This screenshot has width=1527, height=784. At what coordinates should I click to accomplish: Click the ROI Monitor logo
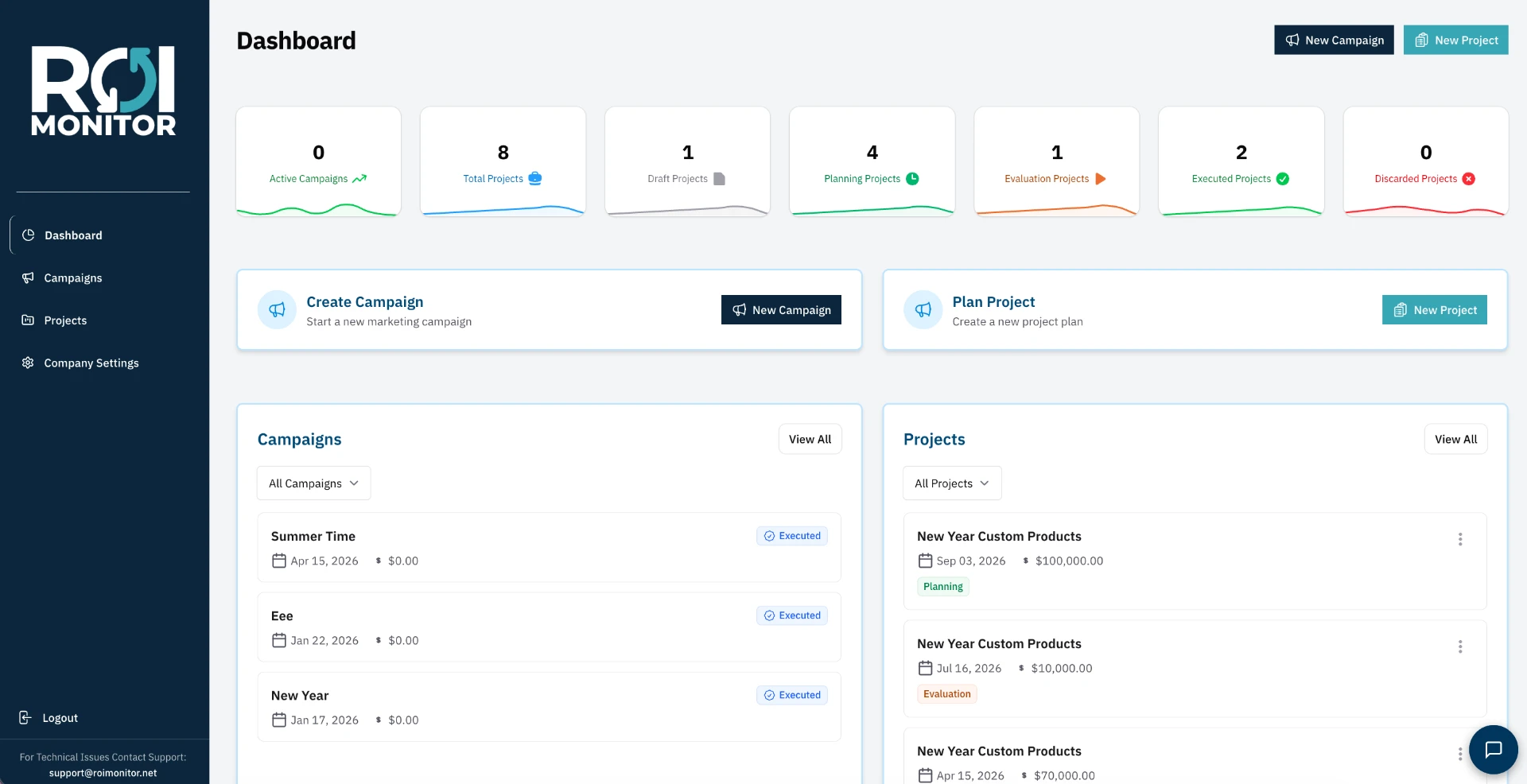point(103,91)
